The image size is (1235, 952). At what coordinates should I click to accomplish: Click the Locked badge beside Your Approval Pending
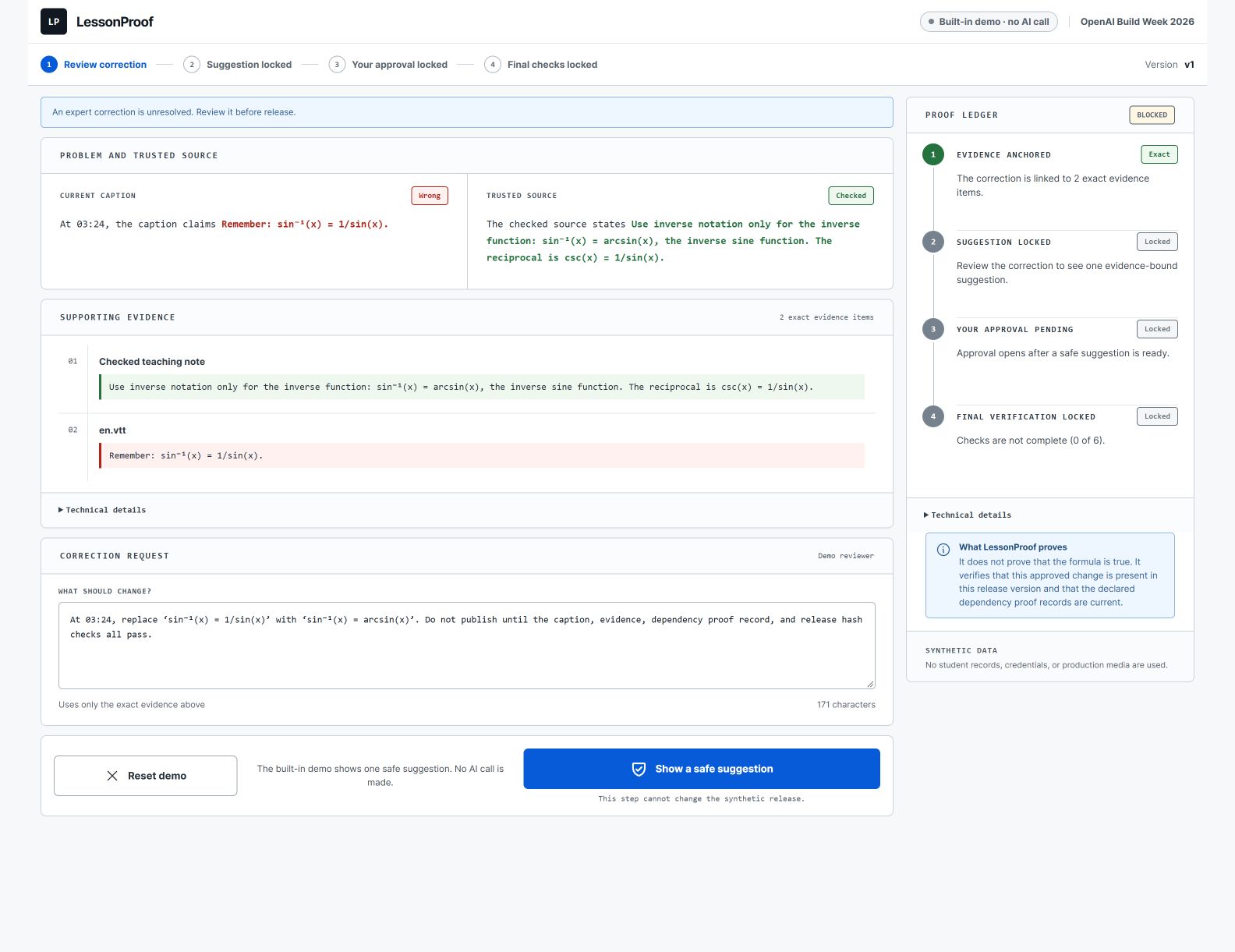coord(1157,329)
